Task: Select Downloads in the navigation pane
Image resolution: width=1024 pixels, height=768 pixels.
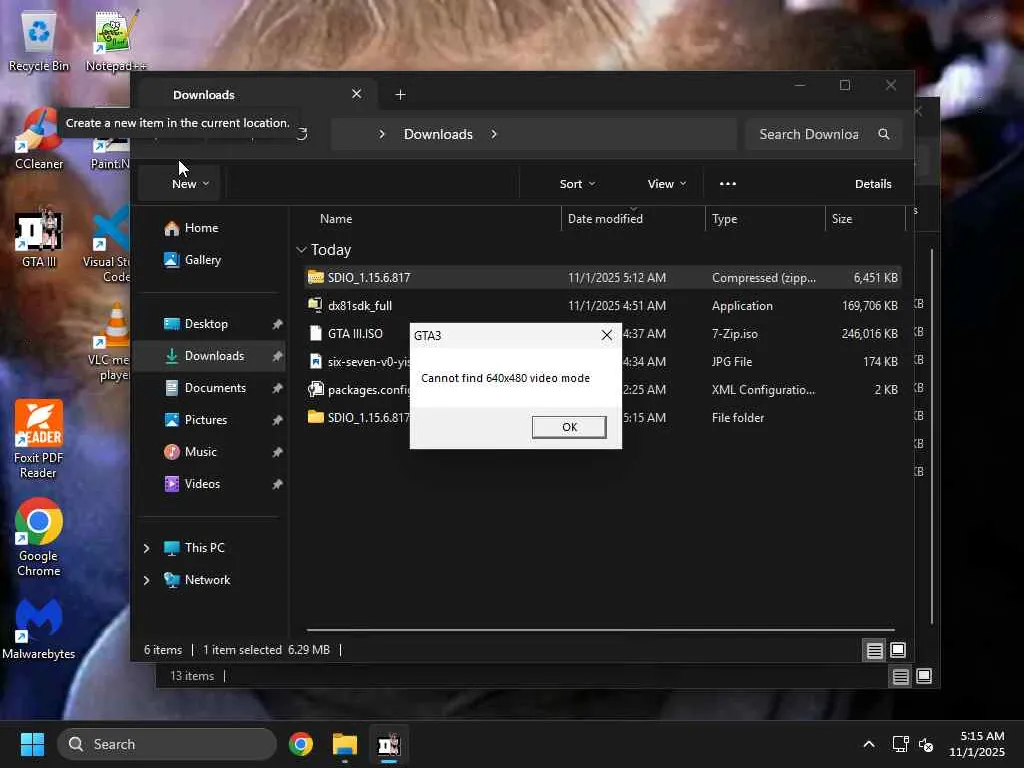Action: 211,356
